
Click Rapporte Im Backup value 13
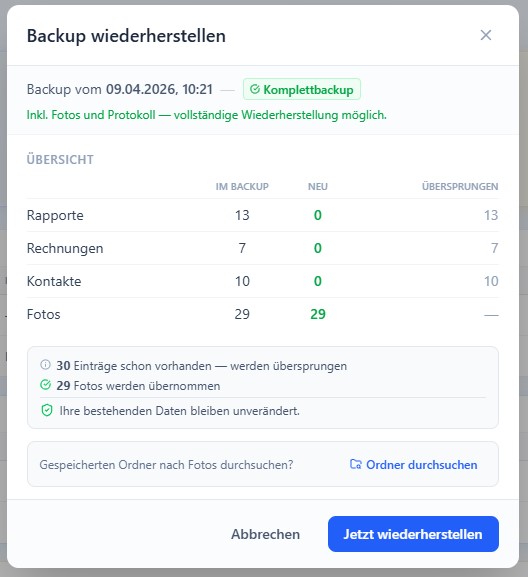point(242,215)
